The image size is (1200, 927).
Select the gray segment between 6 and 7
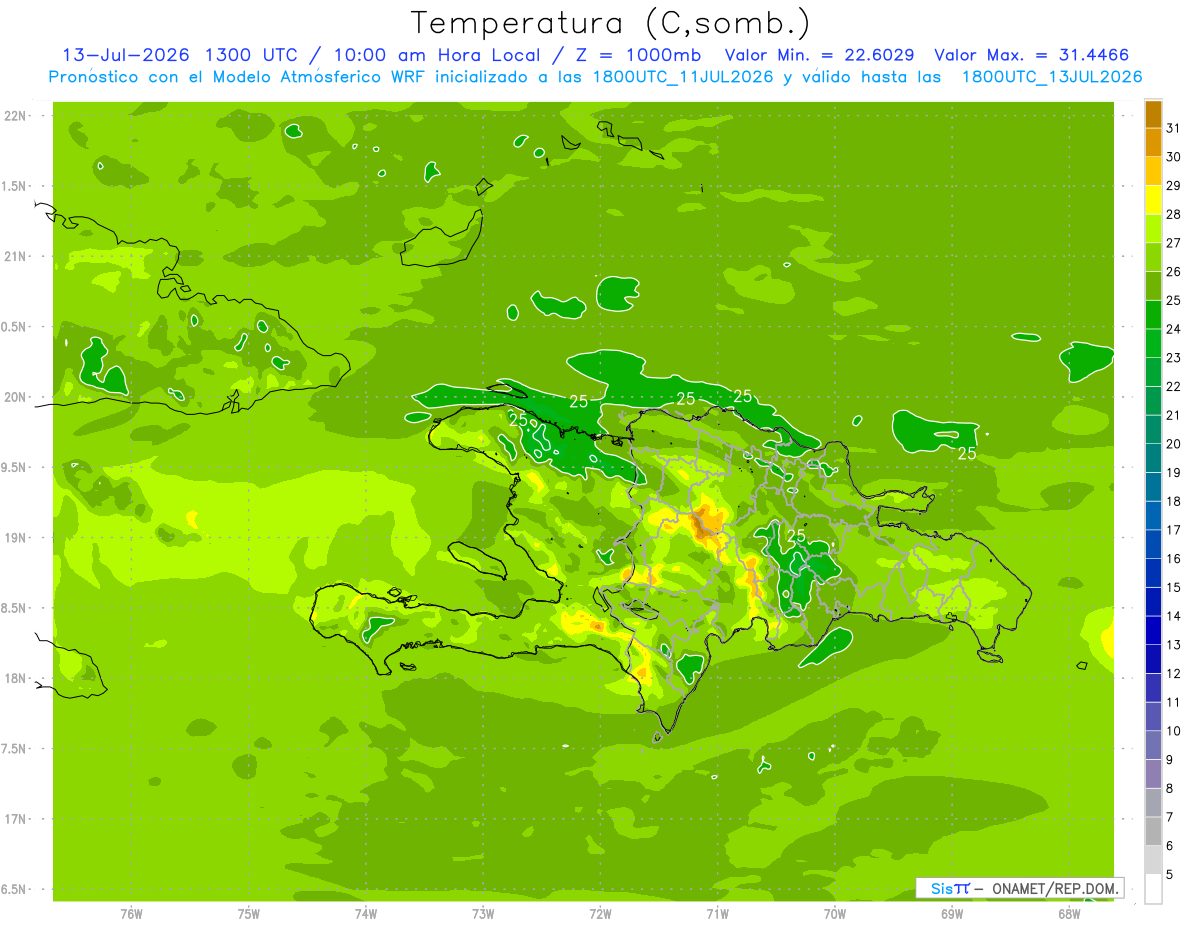pos(1153,831)
